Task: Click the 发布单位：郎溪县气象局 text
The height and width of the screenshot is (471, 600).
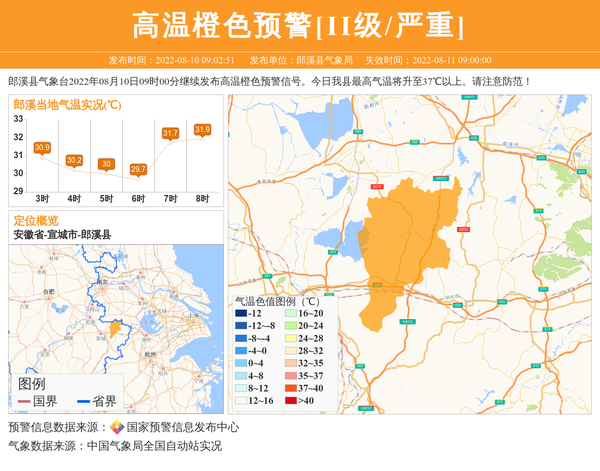Action: pos(301,60)
